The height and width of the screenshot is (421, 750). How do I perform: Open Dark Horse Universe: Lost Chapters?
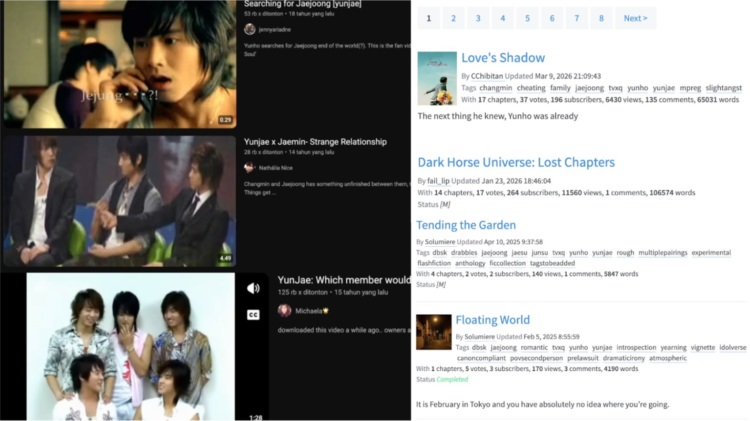point(516,162)
